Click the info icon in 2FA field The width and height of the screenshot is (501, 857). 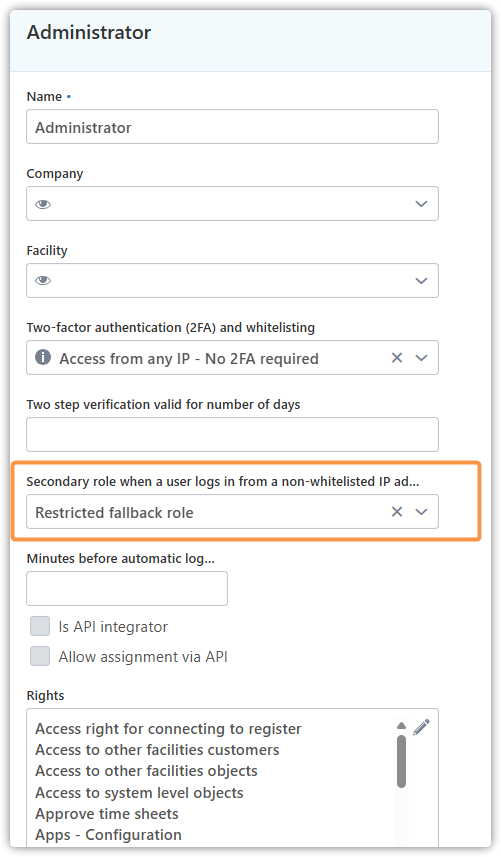pyautogui.click(x=43, y=357)
